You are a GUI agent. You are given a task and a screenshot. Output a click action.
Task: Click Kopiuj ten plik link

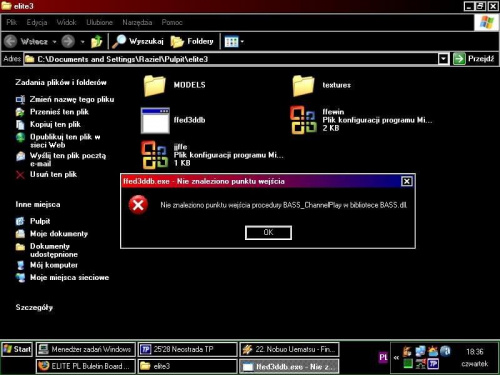pos(55,124)
